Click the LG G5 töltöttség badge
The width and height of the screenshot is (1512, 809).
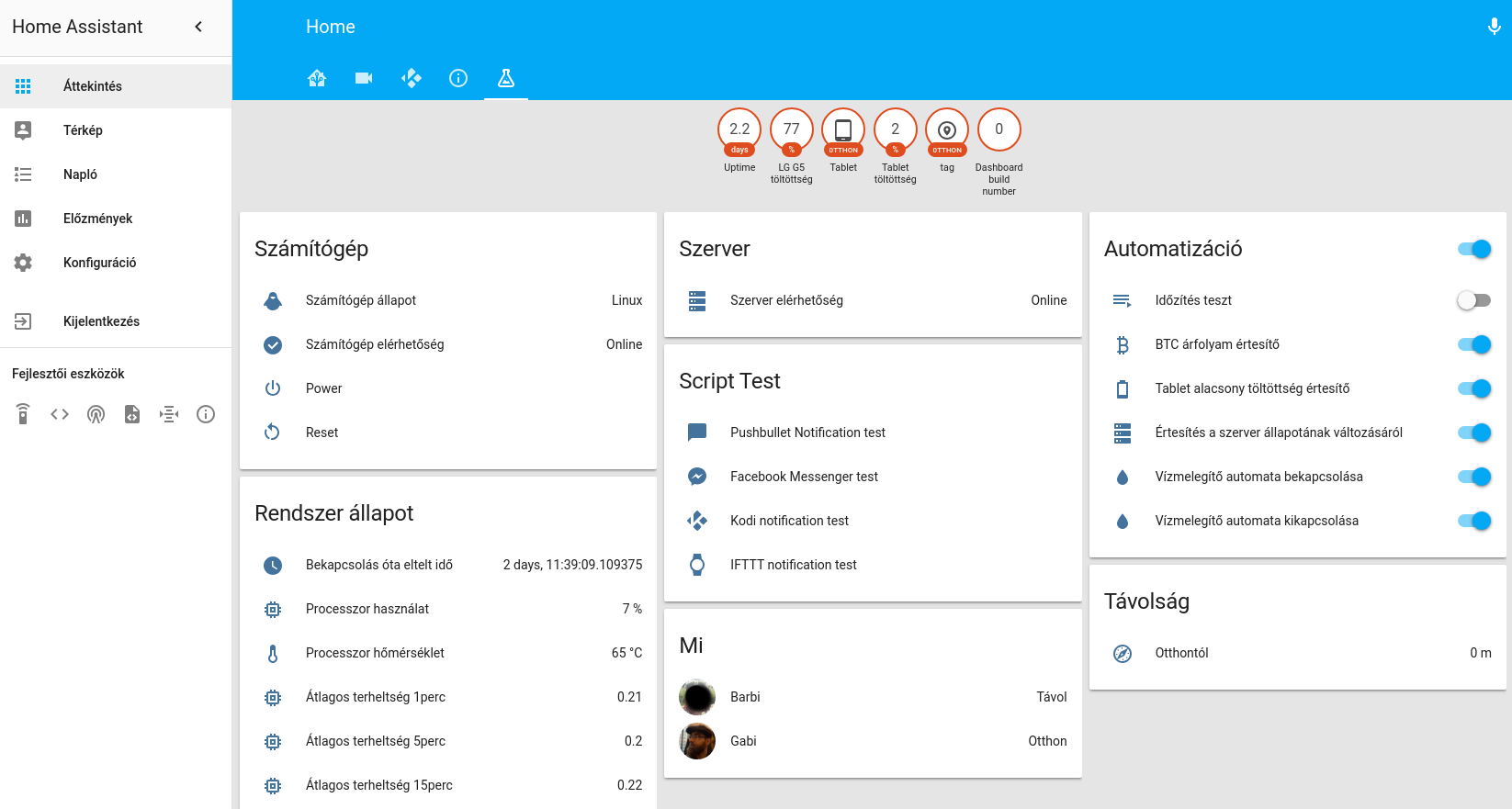(791, 130)
